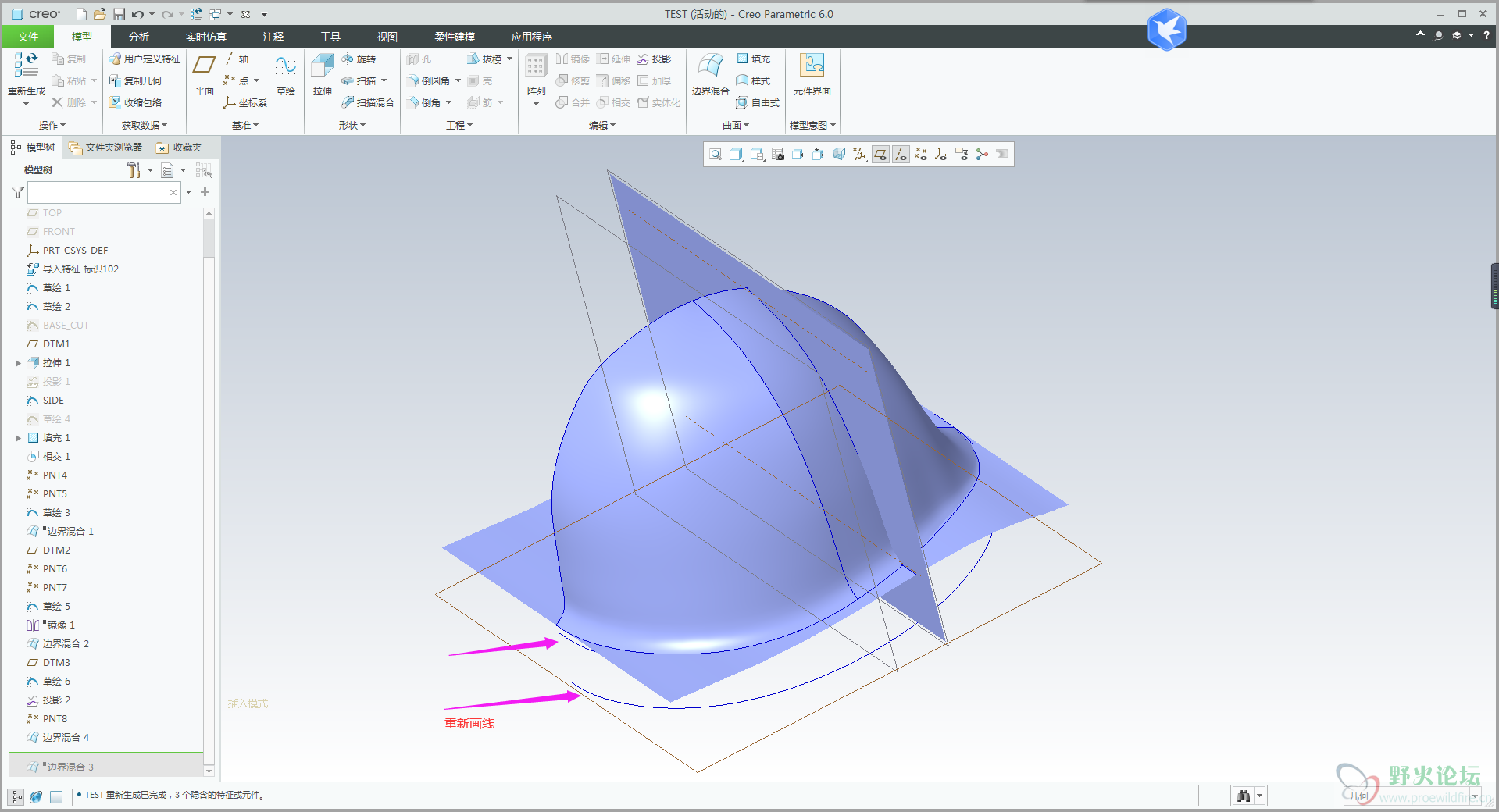
Task: Click the Open file folder icon
Action: click(x=100, y=14)
